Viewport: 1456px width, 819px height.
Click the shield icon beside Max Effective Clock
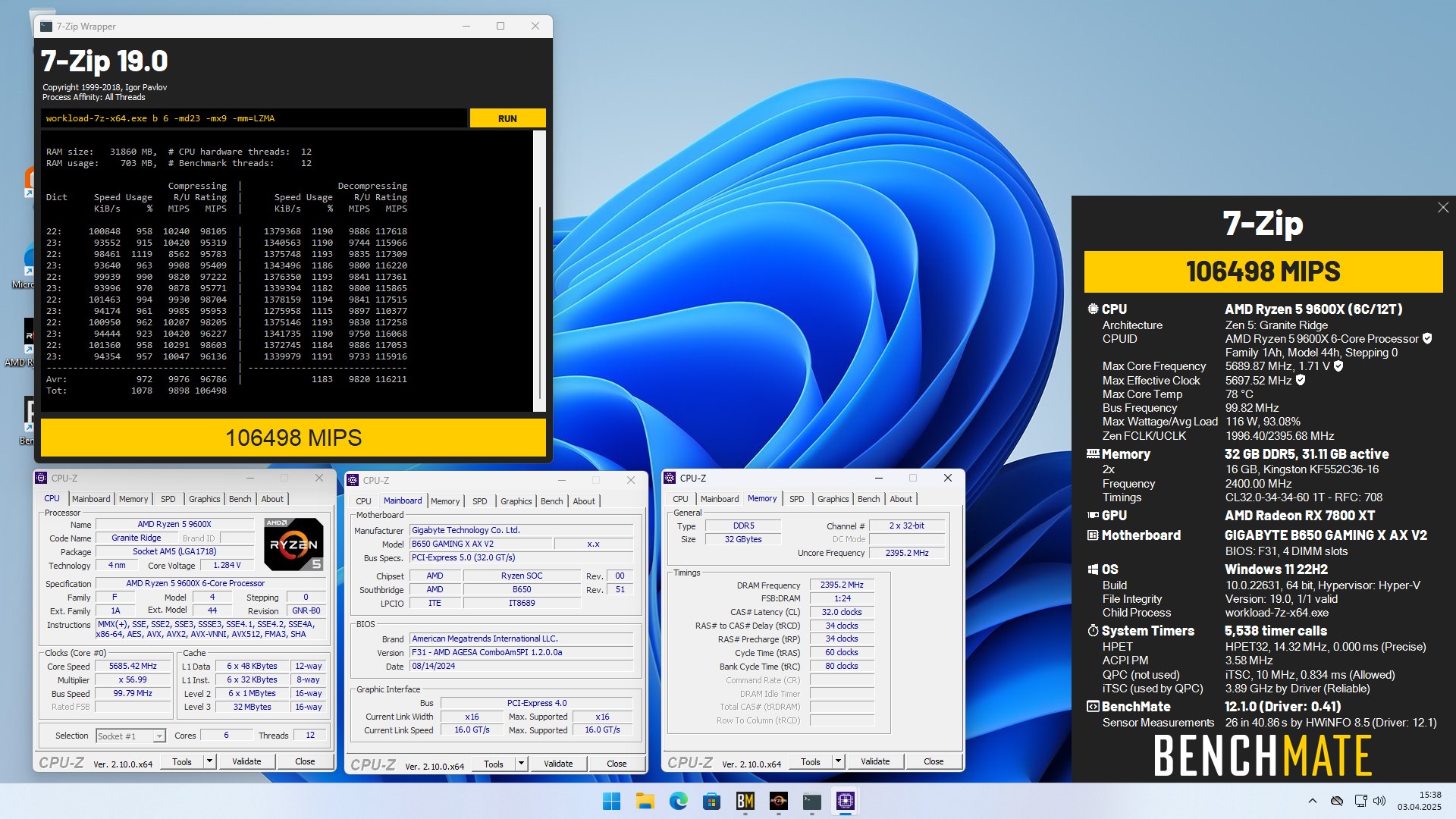pyautogui.click(x=1301, y=380)
